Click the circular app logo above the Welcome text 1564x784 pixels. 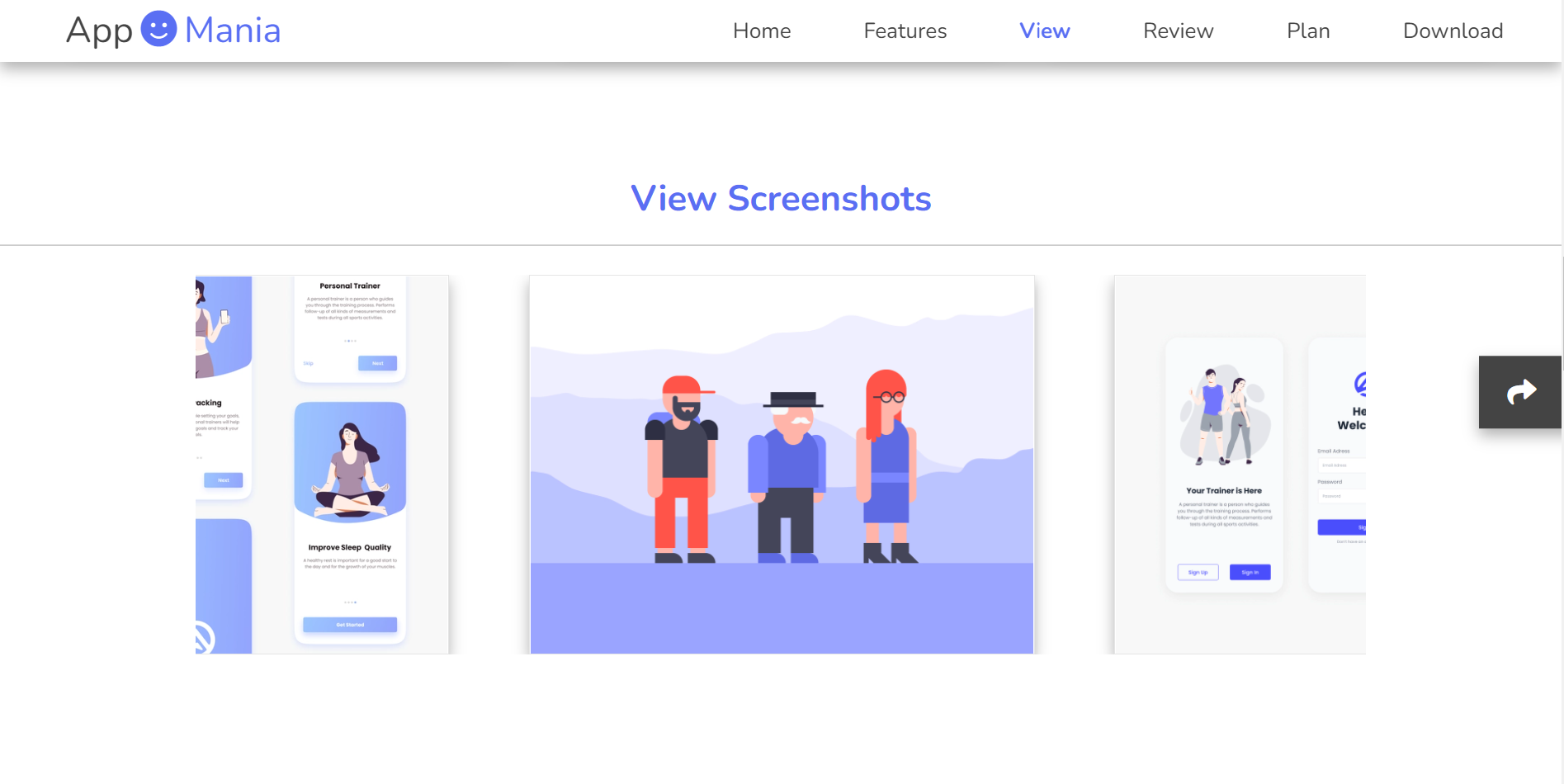tap(1362, 385)
